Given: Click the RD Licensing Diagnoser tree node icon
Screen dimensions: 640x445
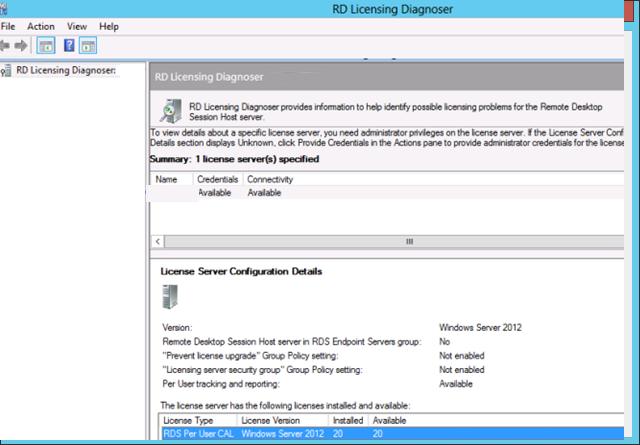Looking at the screenshot, I should pyautogui.click(x=7, y=70).
